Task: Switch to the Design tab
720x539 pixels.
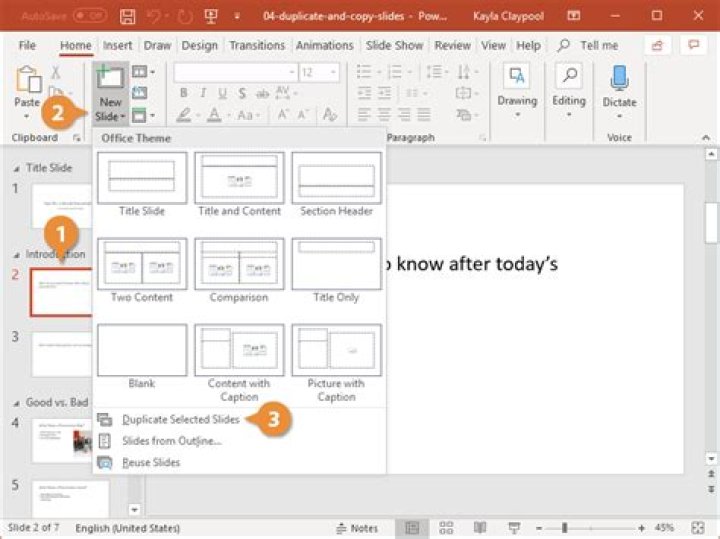Action: click(x=199, y=45)
